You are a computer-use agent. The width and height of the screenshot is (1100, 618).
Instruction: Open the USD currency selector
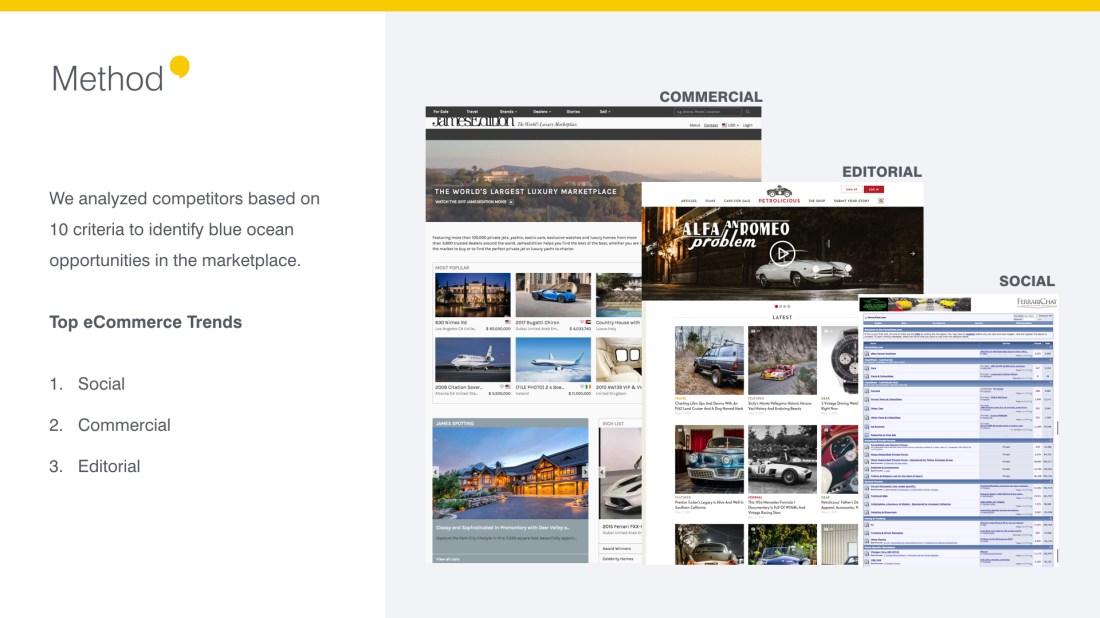point(731,125)
